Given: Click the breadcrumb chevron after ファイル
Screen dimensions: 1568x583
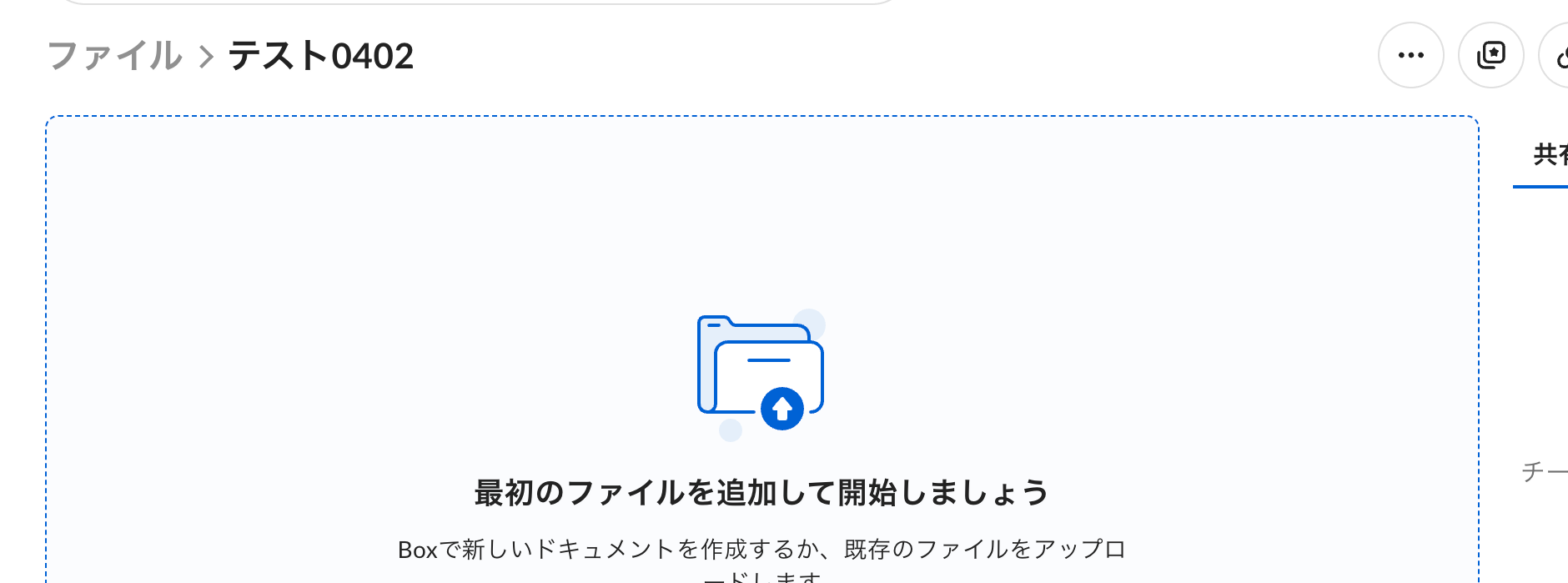Looking at the screenshot, I should point(206,57).
